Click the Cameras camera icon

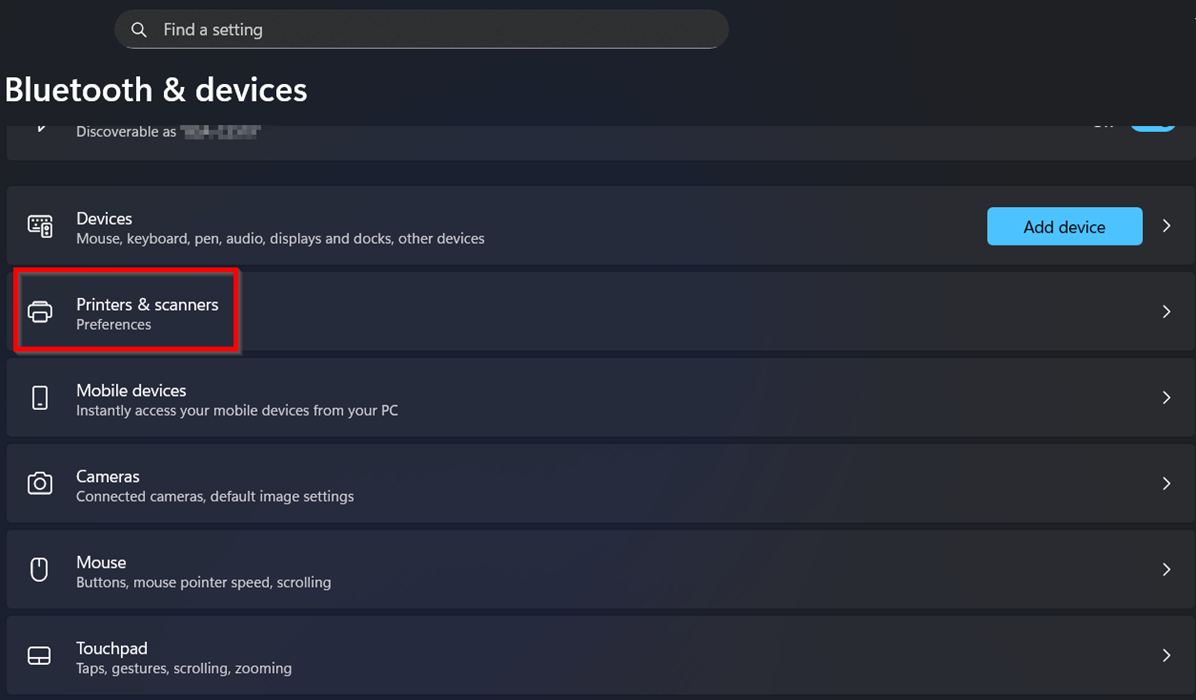pyautogui.click(x=40, y=484)
